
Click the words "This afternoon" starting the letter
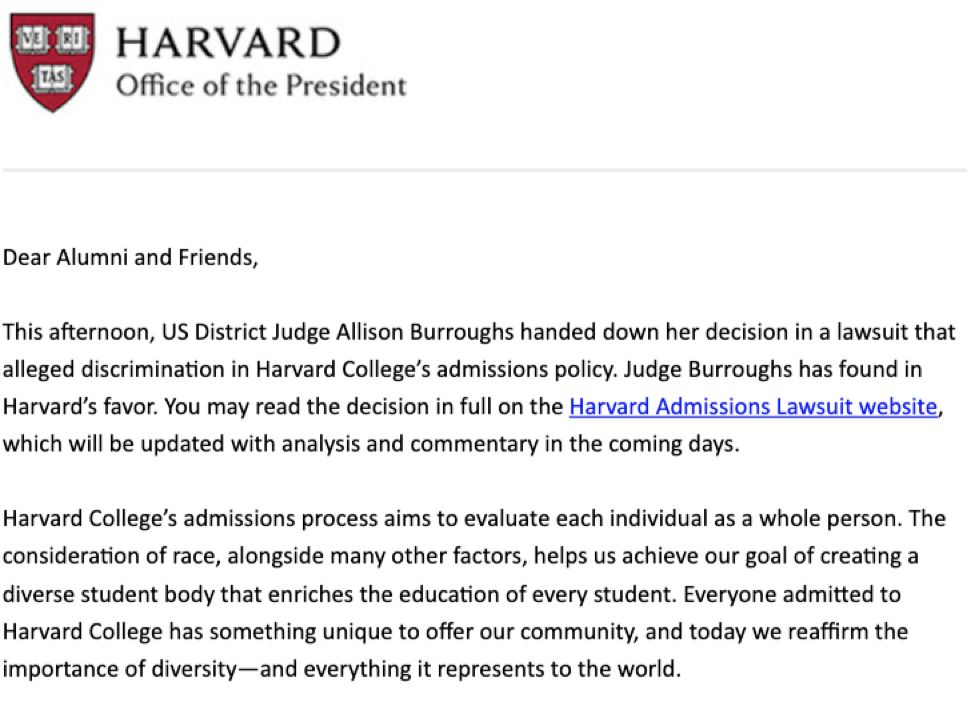tap(68, 331)
